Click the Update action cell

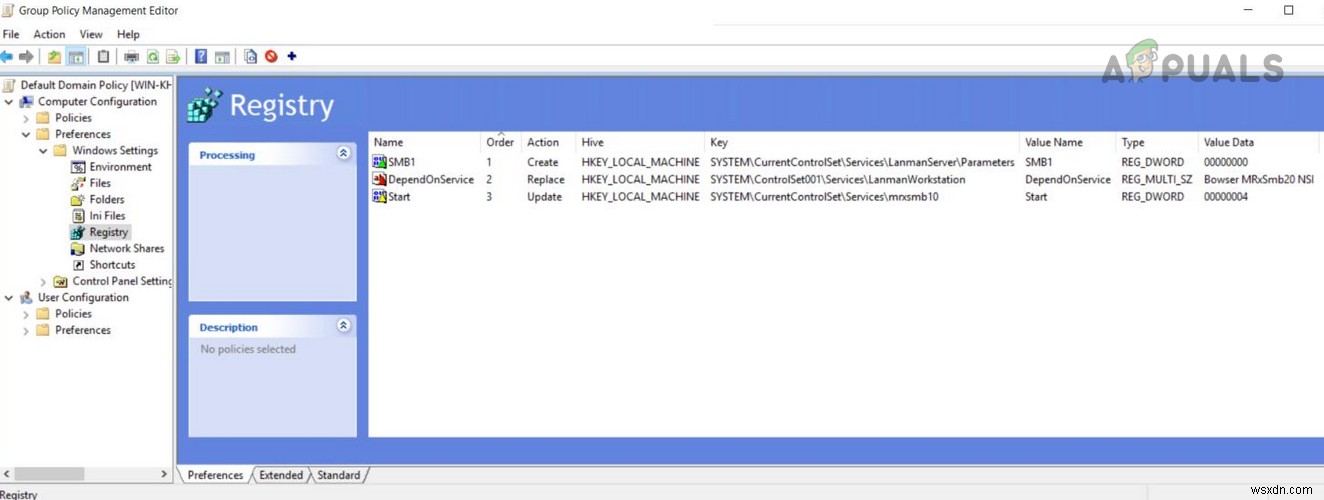tap(545, 197)
